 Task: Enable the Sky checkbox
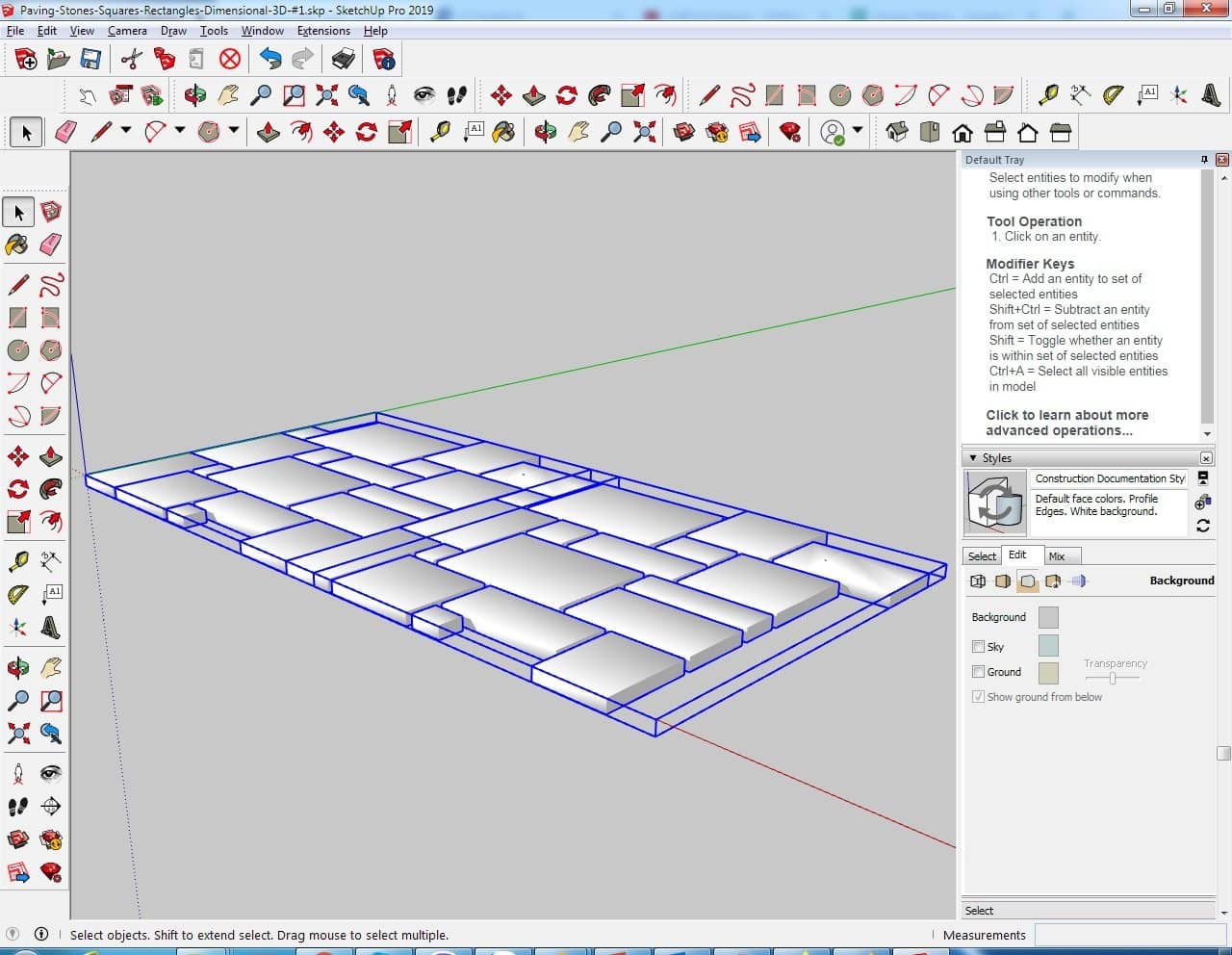(x=978, y=647)
